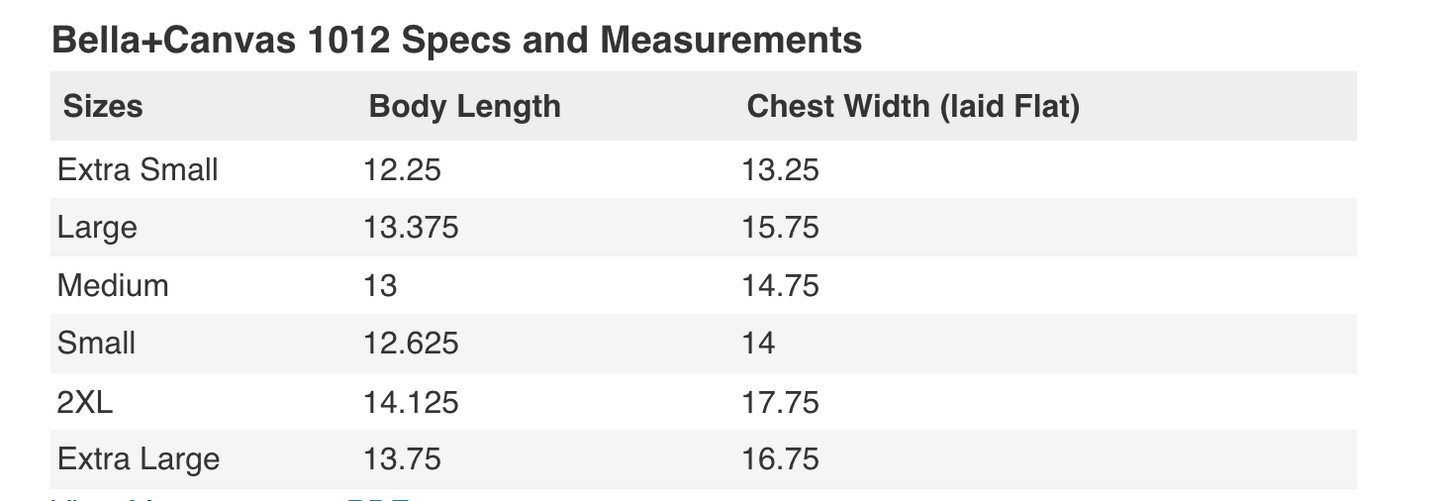This screenshot has width=1445, height=501.
Task: Select the Body Length column header
Action: (x=465, y=106)
